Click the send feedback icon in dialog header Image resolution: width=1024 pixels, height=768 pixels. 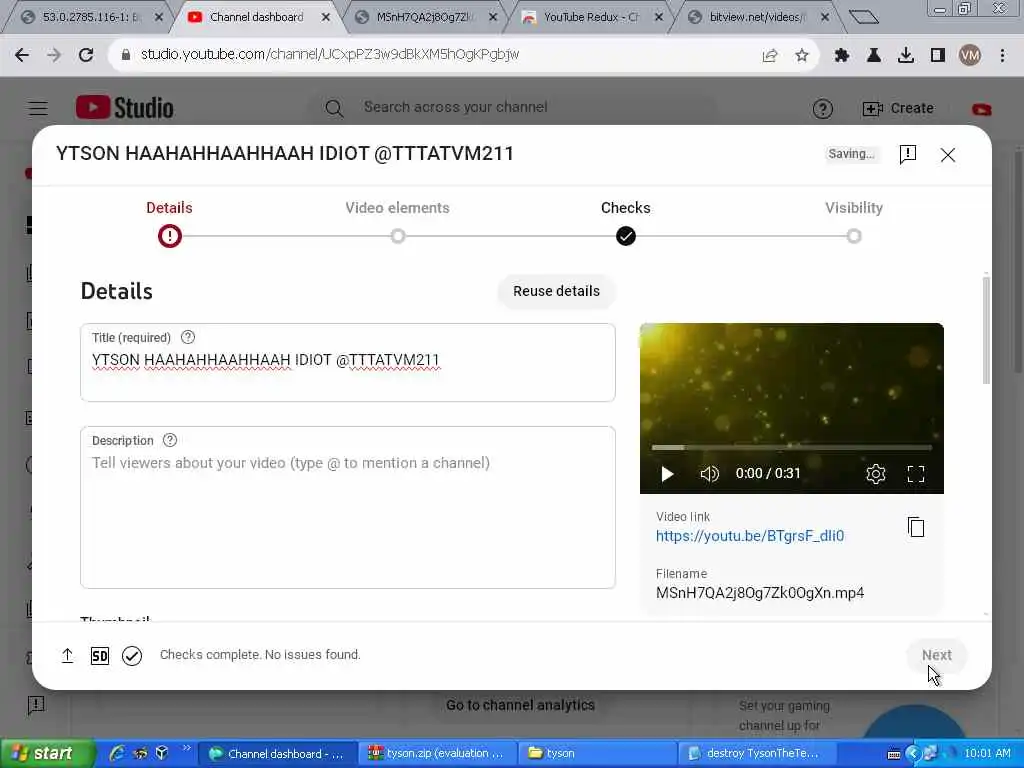[908, 154]
